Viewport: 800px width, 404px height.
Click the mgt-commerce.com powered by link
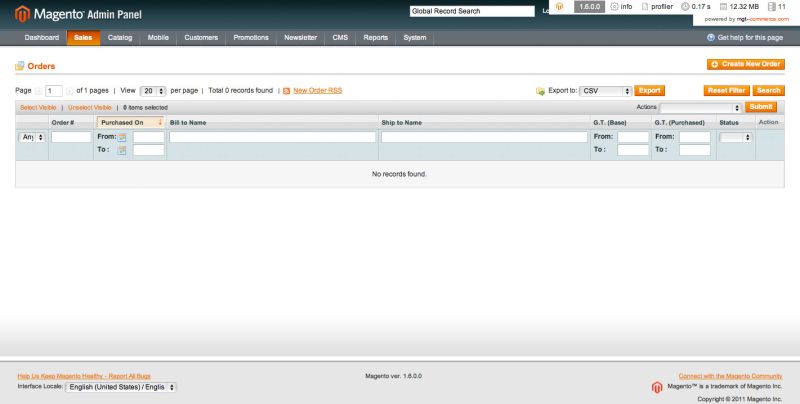coord(762,19)
